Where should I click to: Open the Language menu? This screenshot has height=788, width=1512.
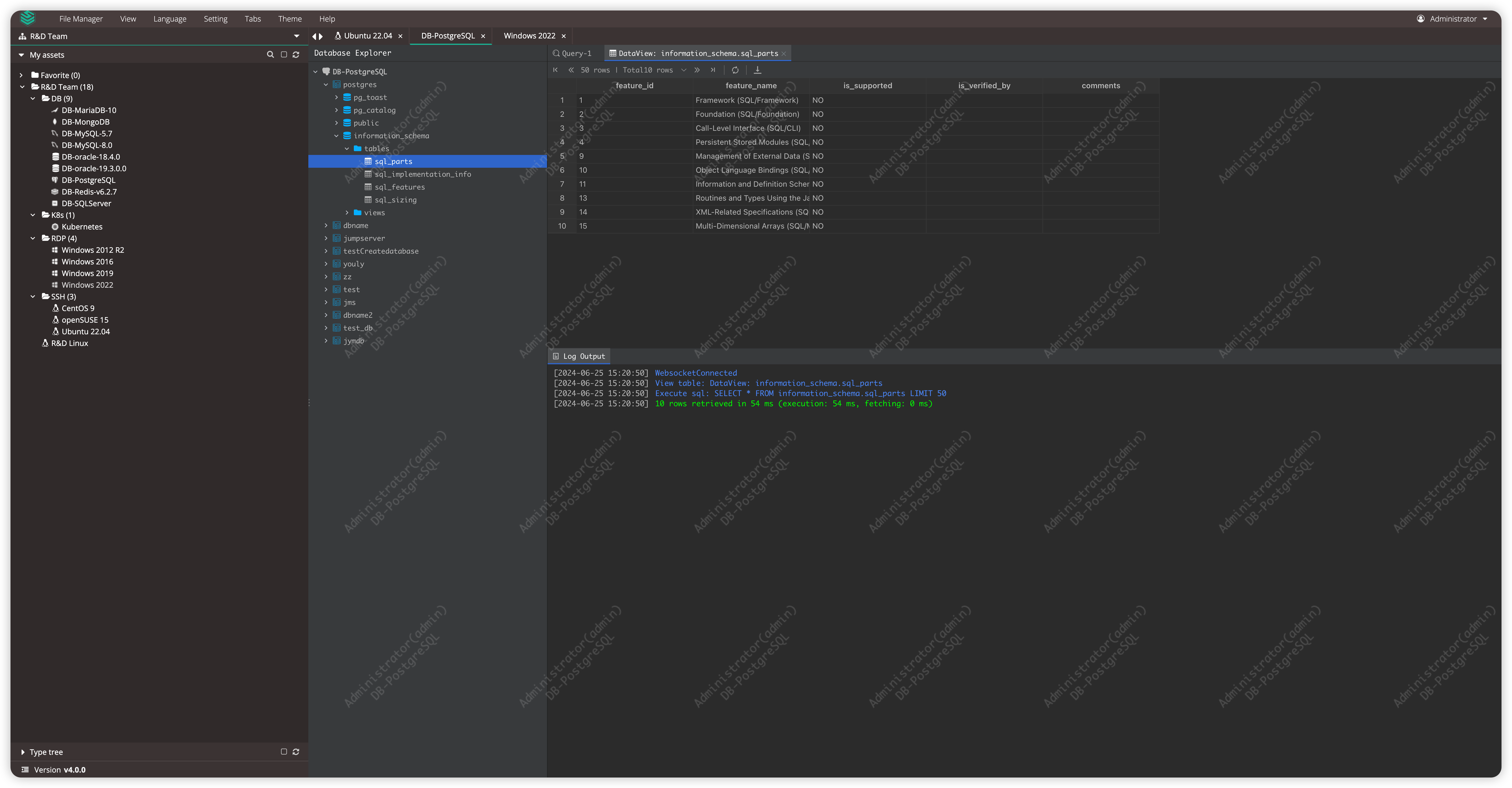point(170,19)
